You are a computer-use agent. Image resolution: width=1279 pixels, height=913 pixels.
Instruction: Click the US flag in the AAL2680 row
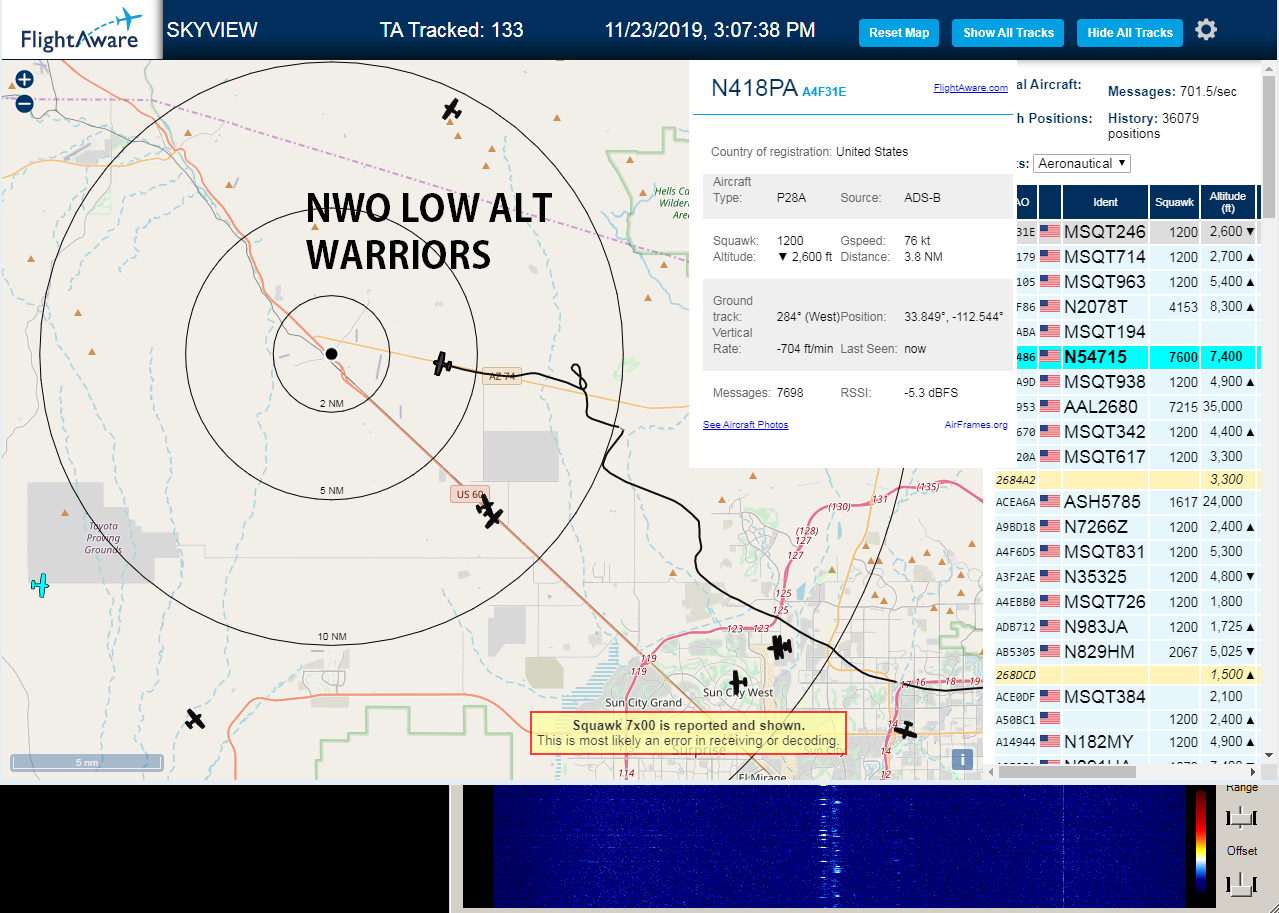tap(1050, 407)
